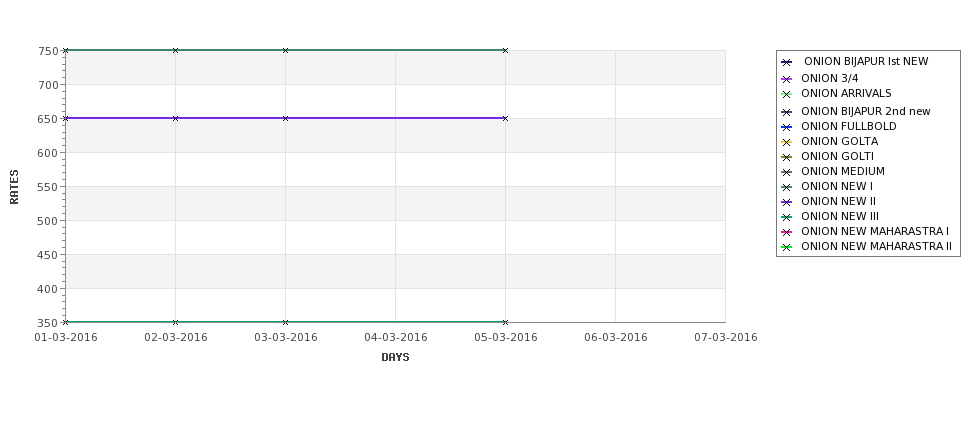
Task: Click the ONION GOLTA yellow legend marker
Action: pos(787,142)
